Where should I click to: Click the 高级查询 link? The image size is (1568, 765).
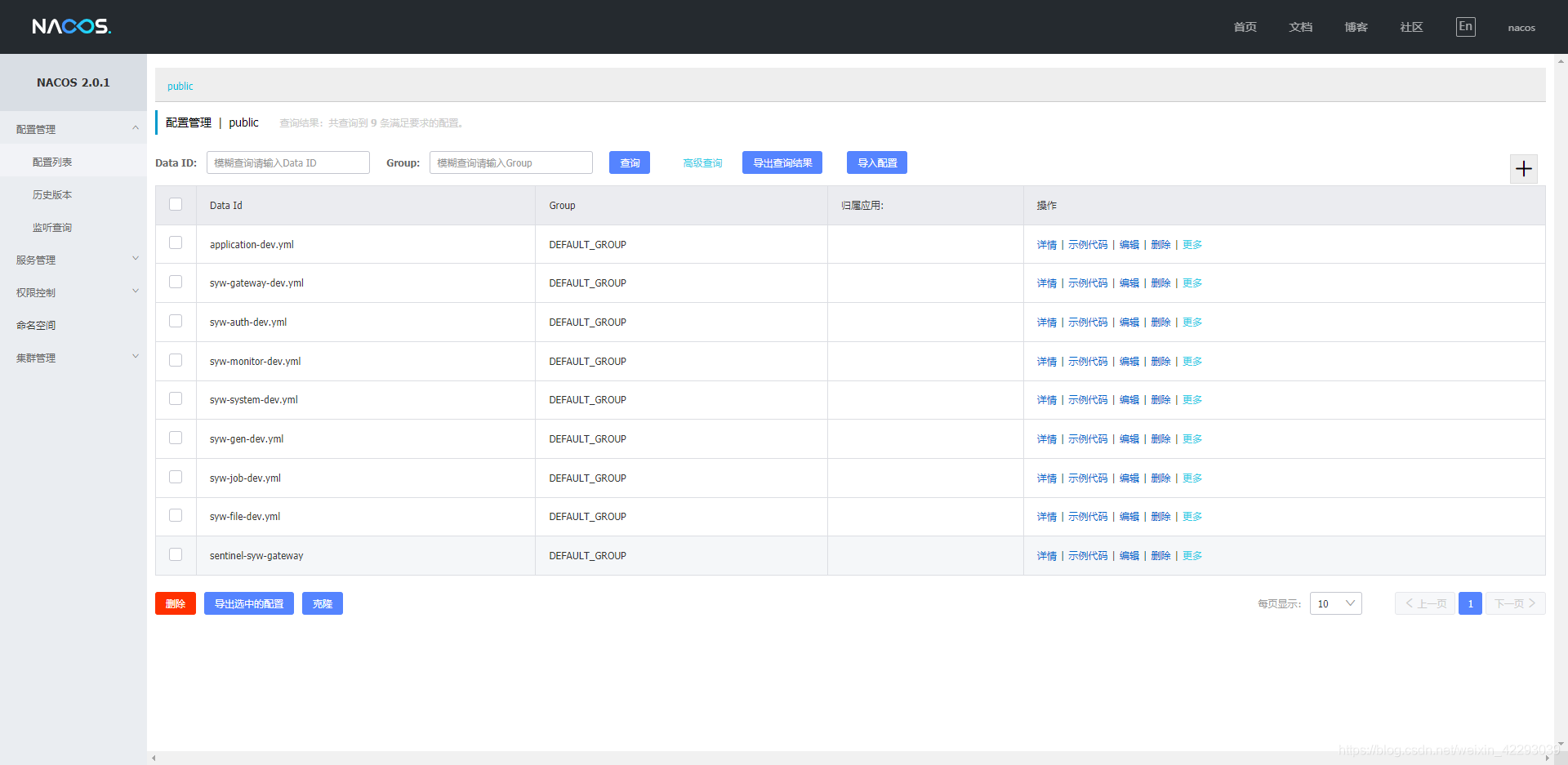702,163
